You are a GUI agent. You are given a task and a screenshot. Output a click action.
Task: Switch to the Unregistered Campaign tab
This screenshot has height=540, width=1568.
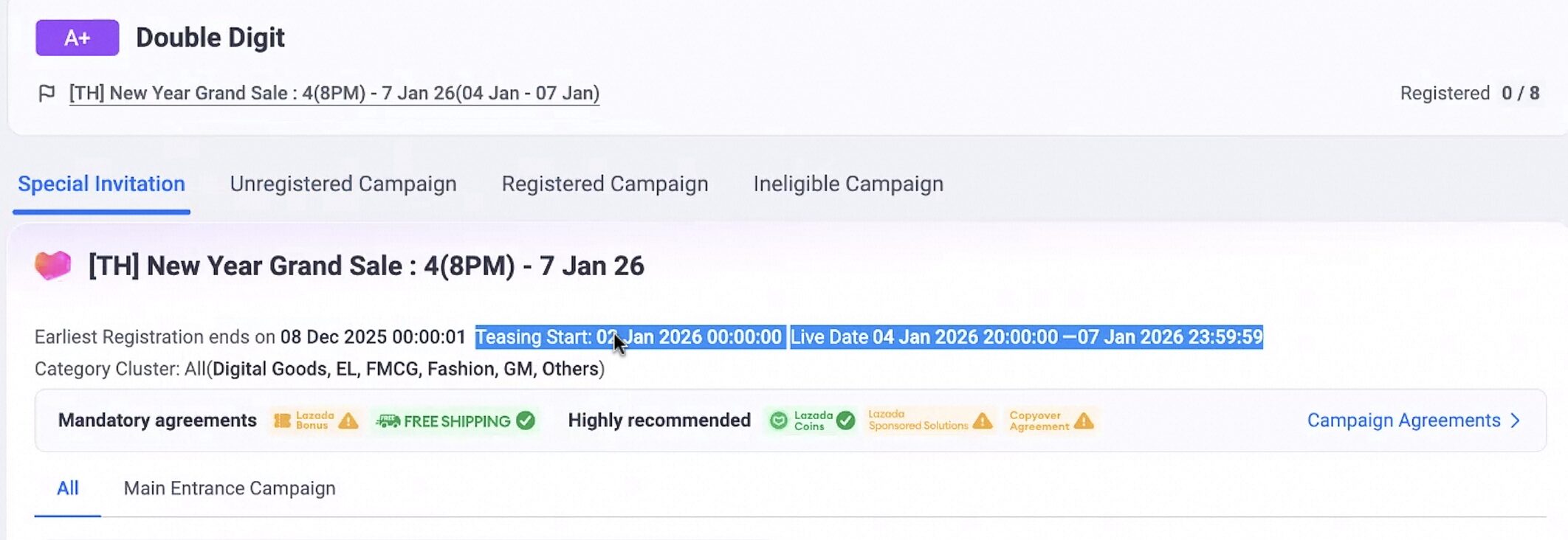[x=343, y=184]
